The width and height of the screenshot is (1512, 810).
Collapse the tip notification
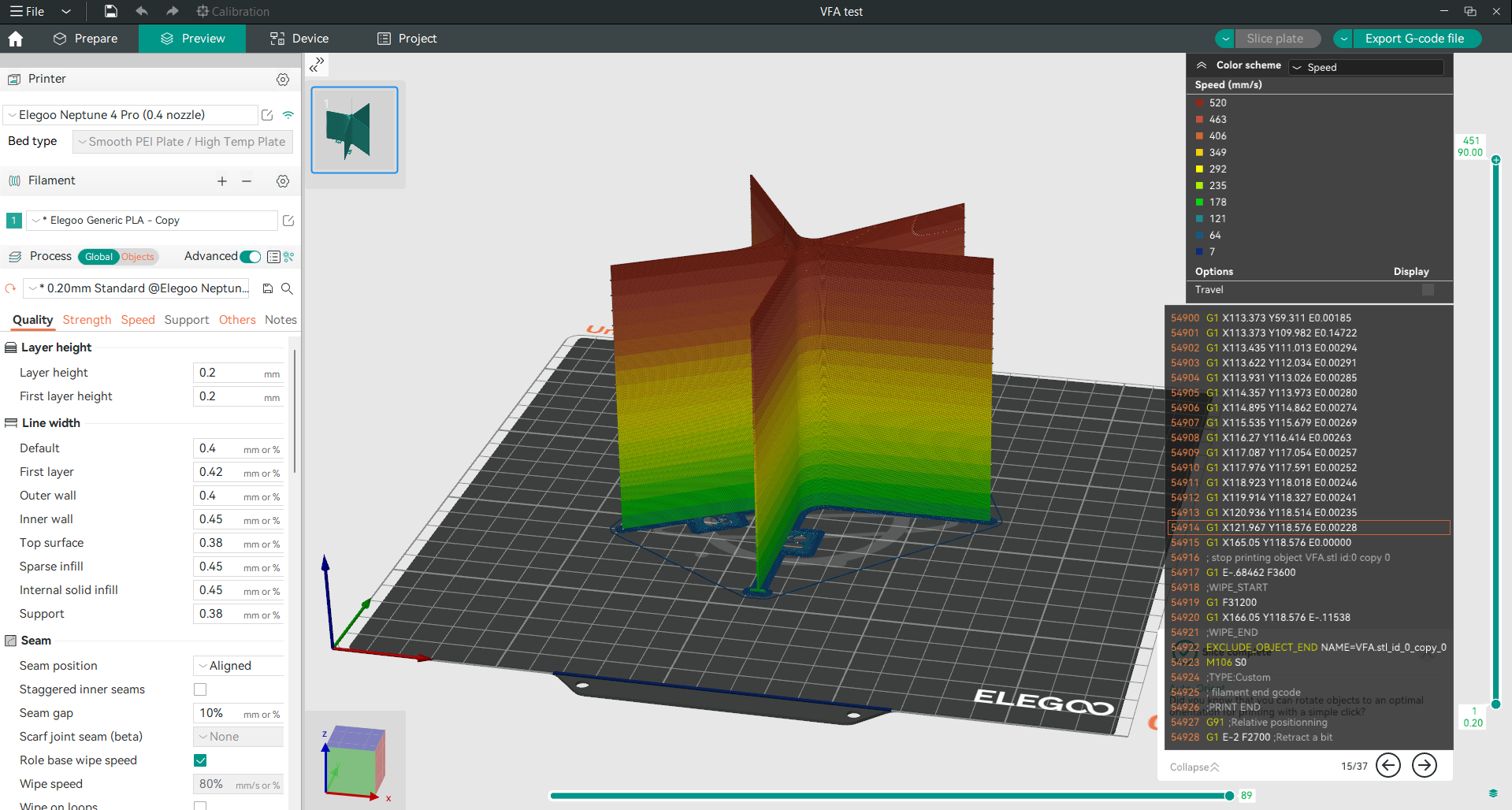coord(1194,767)
